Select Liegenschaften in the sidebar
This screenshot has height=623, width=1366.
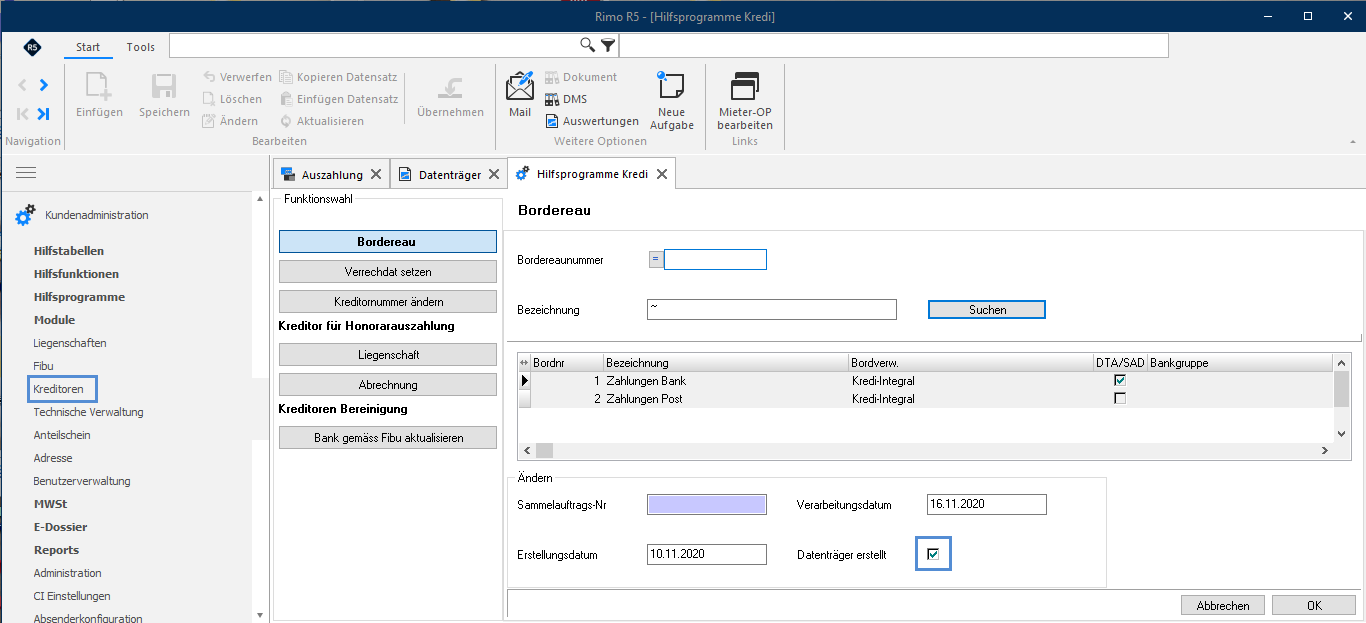coord(70,343)
